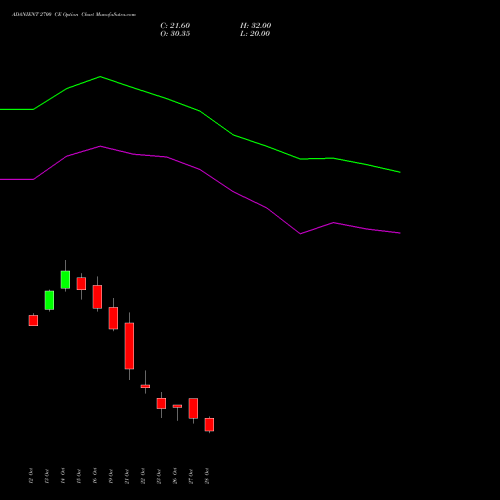Click the 15 Oct date label
The image size is (500, 500).
pos(79,476)
